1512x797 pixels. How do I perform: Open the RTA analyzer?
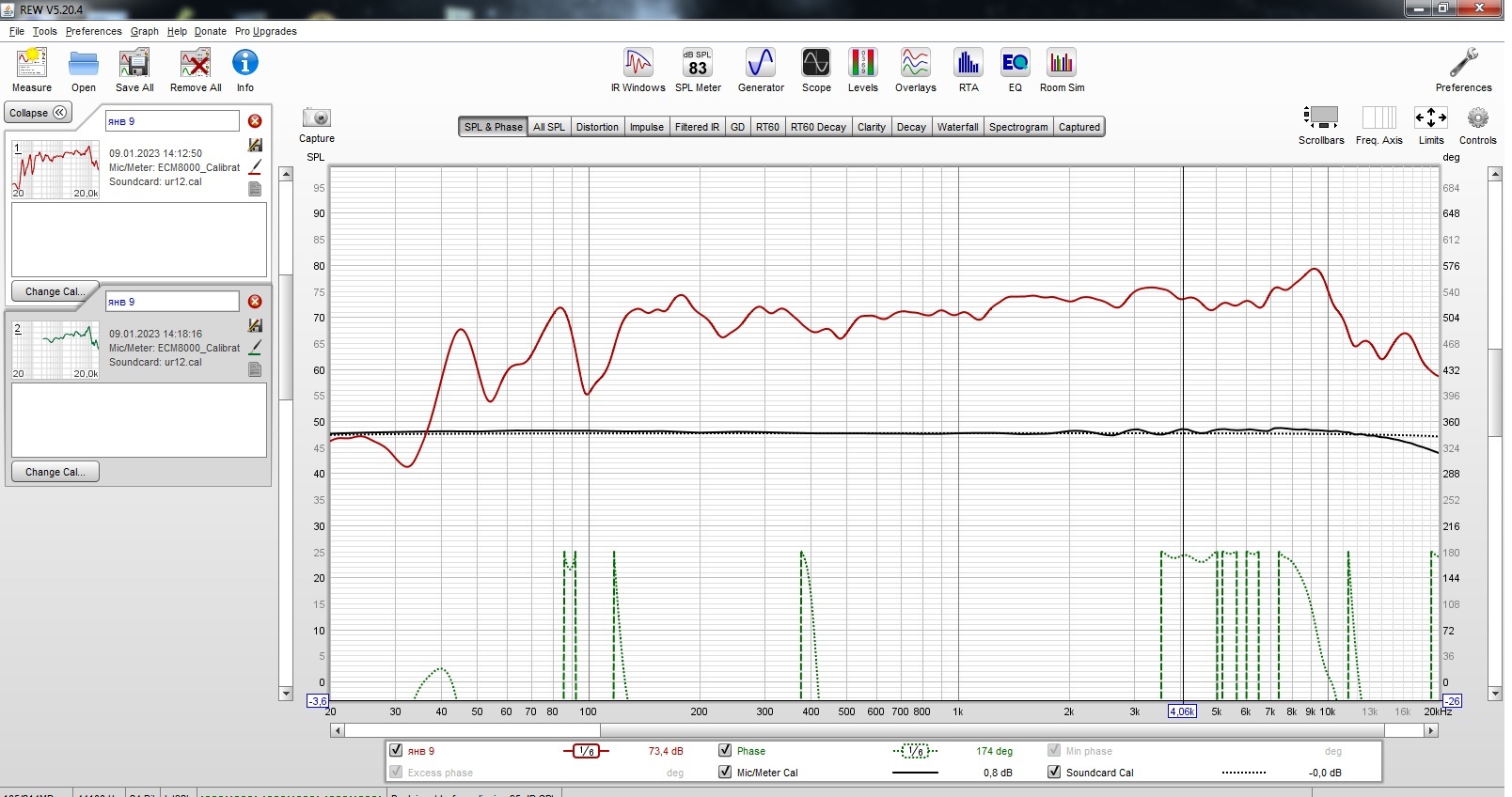point(969,63)
